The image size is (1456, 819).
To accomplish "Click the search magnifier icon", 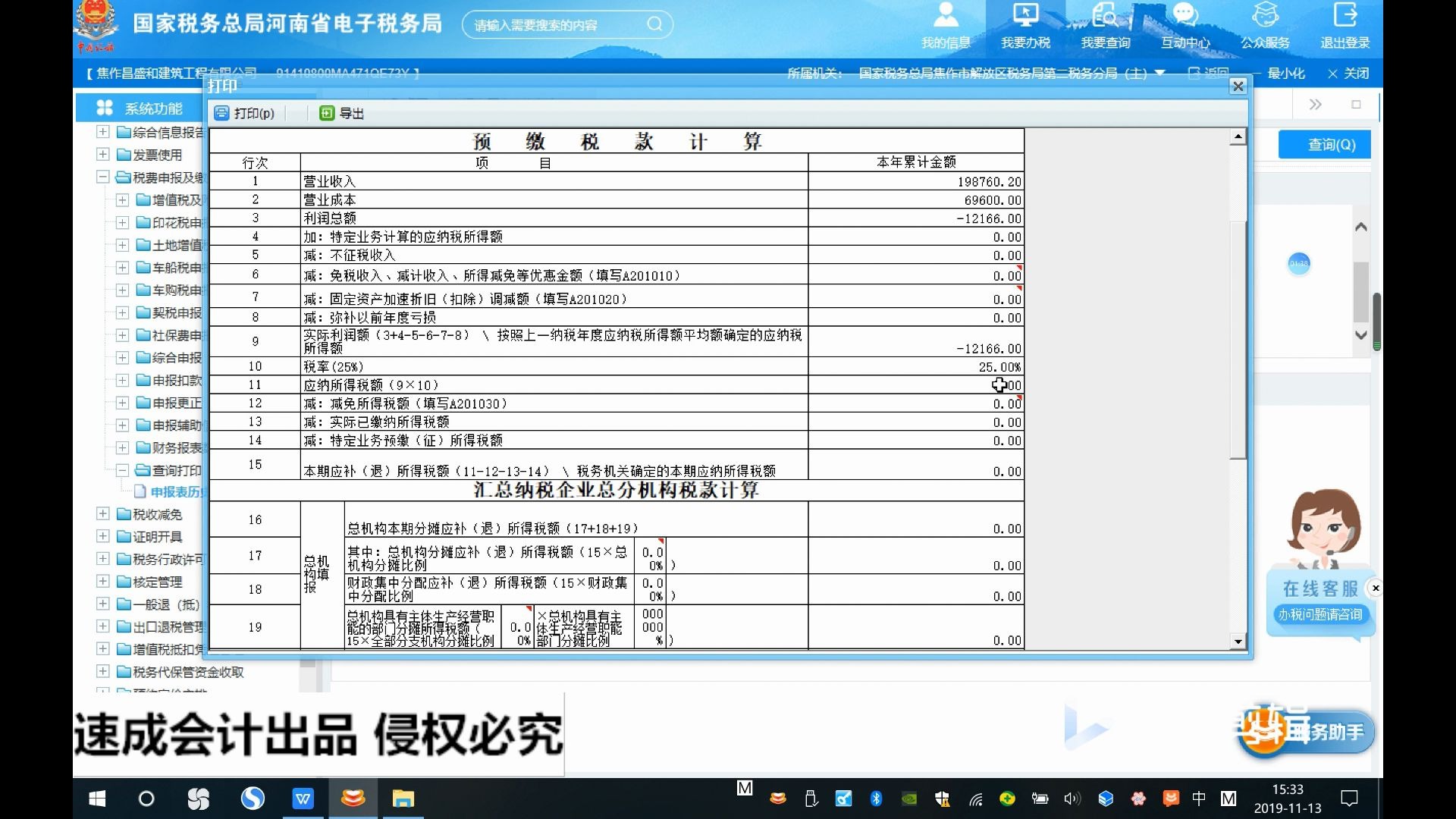I will pyautogui.click(x=654, y=24).
